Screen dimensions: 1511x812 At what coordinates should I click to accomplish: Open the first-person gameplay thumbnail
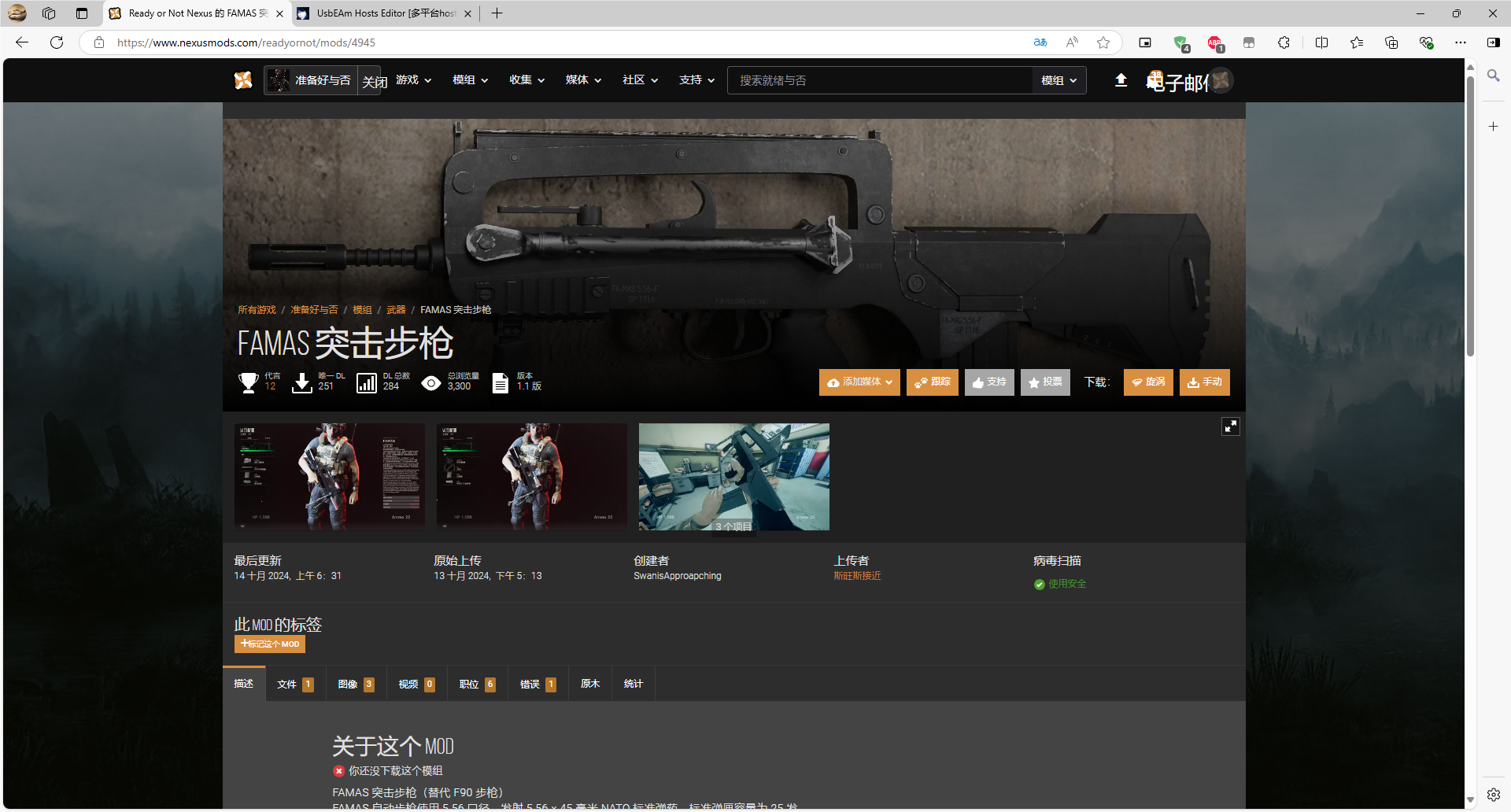click(734, 477)
